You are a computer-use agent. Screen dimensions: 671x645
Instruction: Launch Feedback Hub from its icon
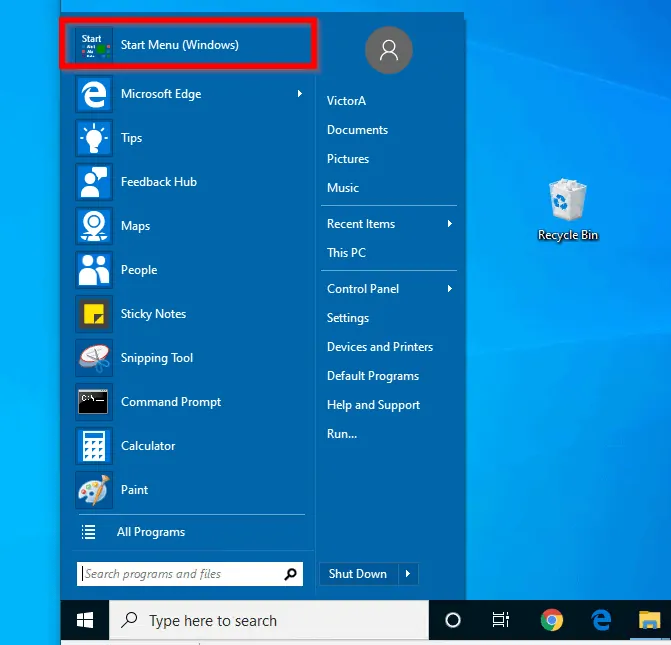click(94, 182)
